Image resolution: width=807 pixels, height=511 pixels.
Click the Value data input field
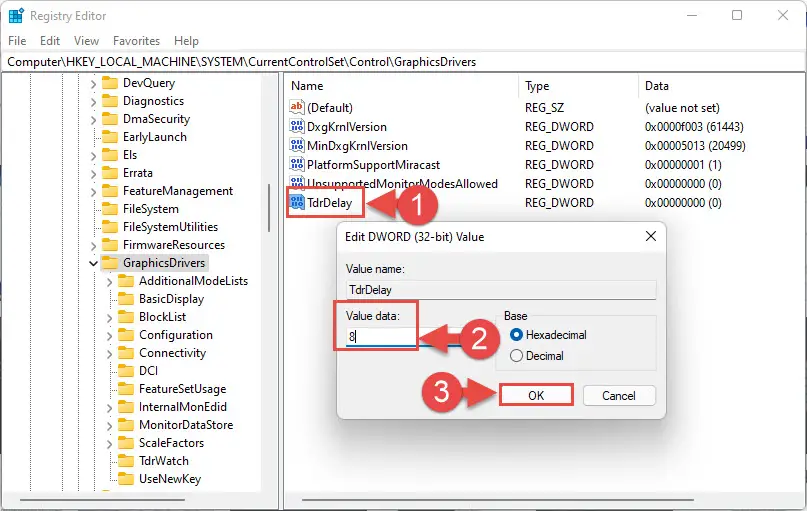pyautogui.click(x=380, y=337)
